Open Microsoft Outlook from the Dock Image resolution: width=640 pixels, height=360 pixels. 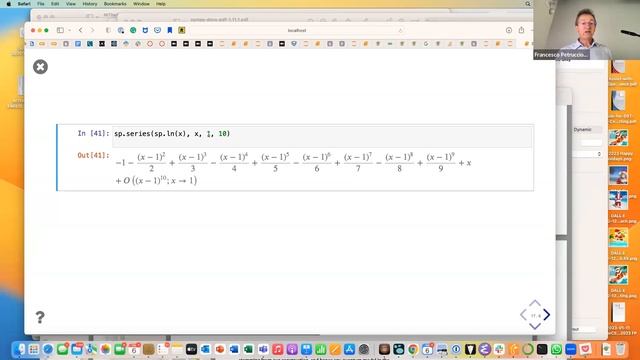(x=205, y=349)
